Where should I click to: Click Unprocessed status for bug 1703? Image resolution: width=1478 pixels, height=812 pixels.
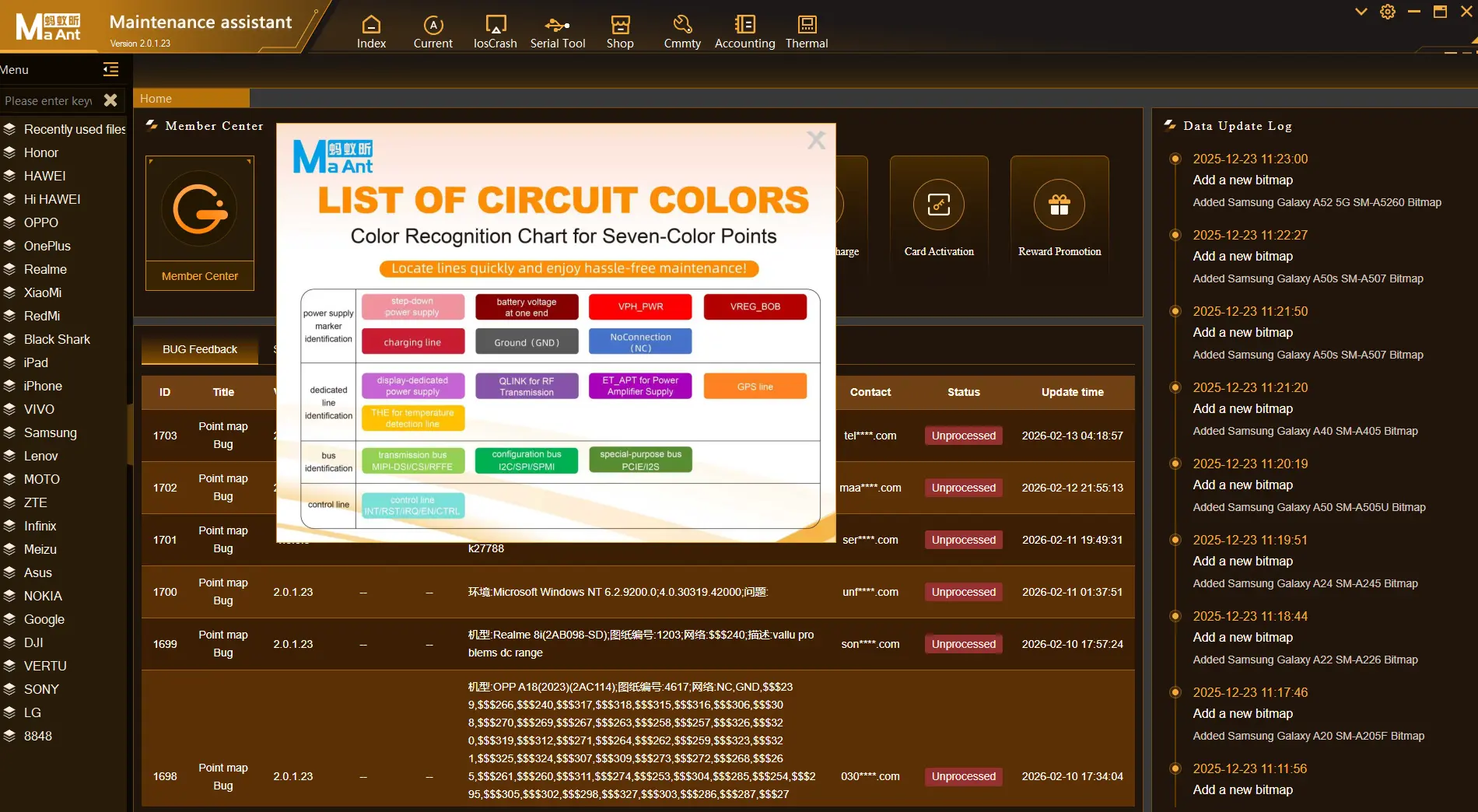click(963, 436)
